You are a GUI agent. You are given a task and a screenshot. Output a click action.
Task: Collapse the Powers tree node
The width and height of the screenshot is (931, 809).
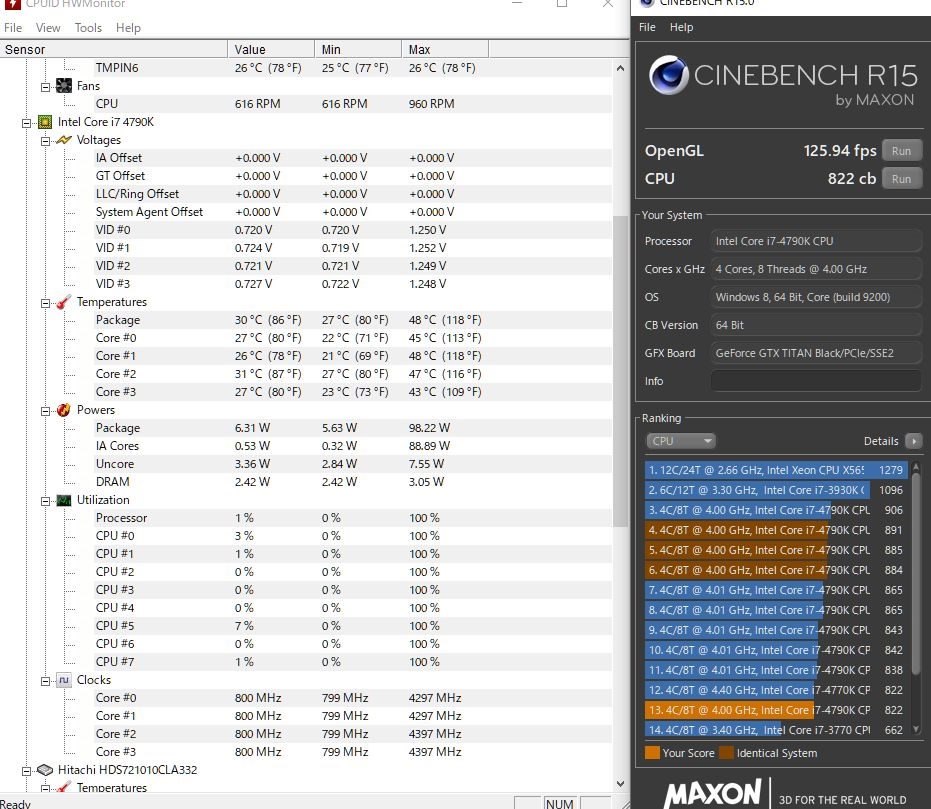pos(45,411)
